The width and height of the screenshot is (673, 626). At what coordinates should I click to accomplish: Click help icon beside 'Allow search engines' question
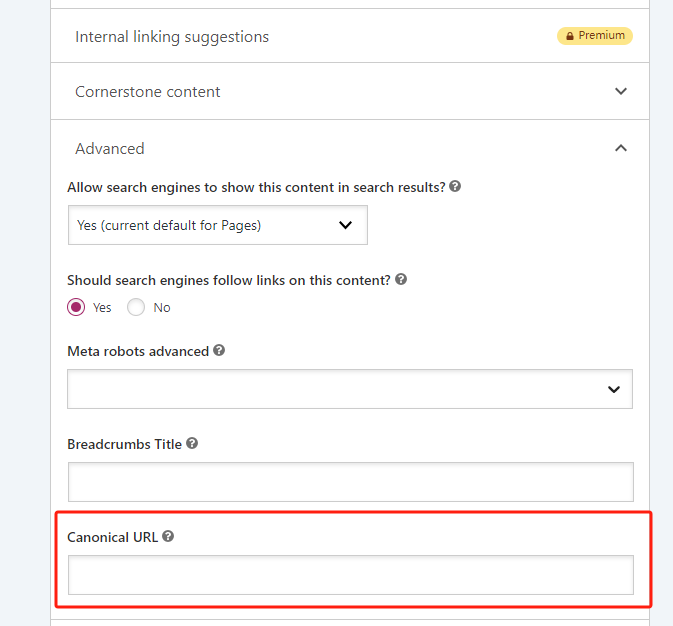[x=455, y=187]
